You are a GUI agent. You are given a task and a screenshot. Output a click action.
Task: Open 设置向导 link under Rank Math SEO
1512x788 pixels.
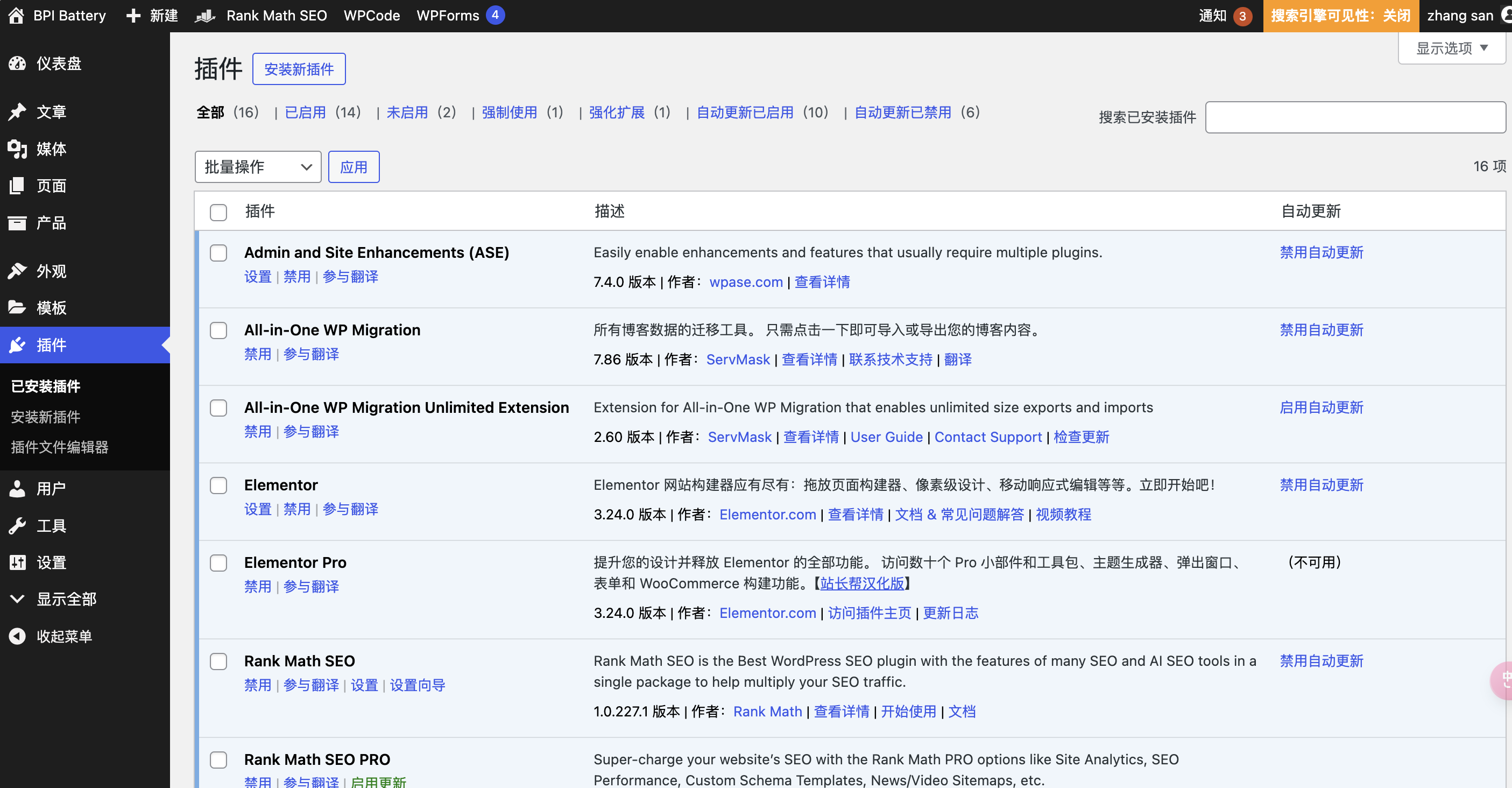[418, 685]
